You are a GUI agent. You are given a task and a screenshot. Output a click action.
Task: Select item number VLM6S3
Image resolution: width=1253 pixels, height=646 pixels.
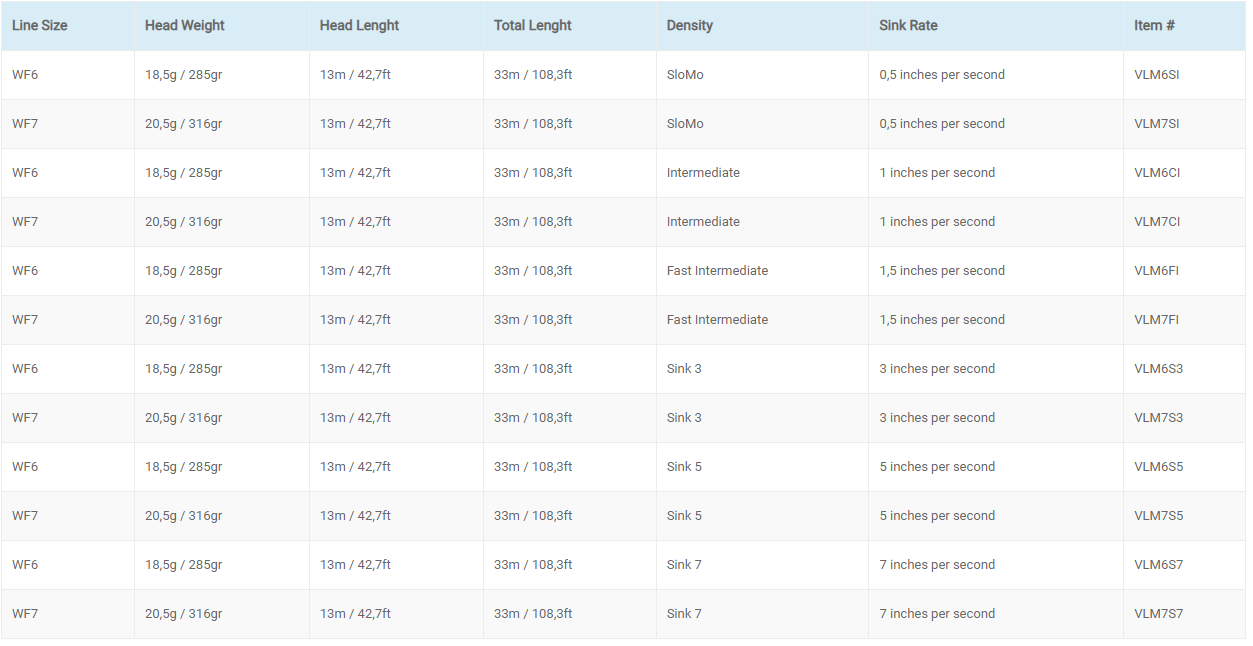click(1159, 369)
